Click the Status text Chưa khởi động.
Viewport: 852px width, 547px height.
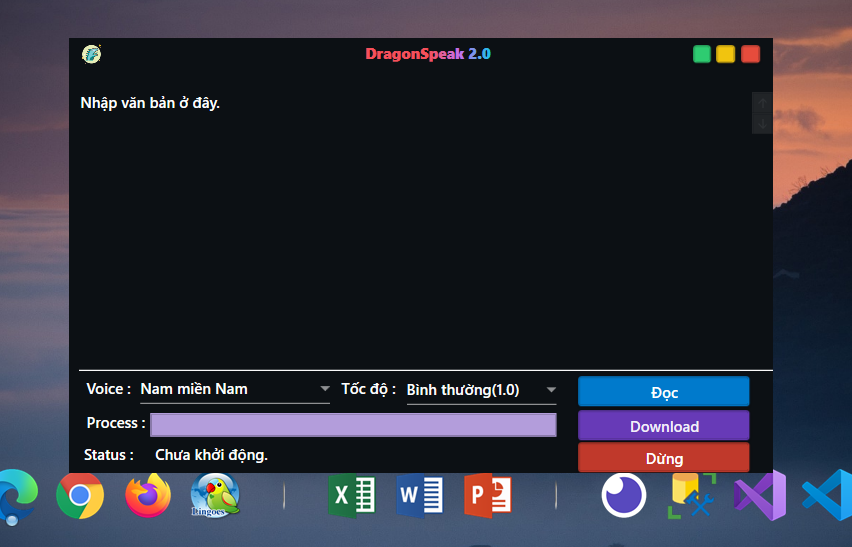(211, 455)
